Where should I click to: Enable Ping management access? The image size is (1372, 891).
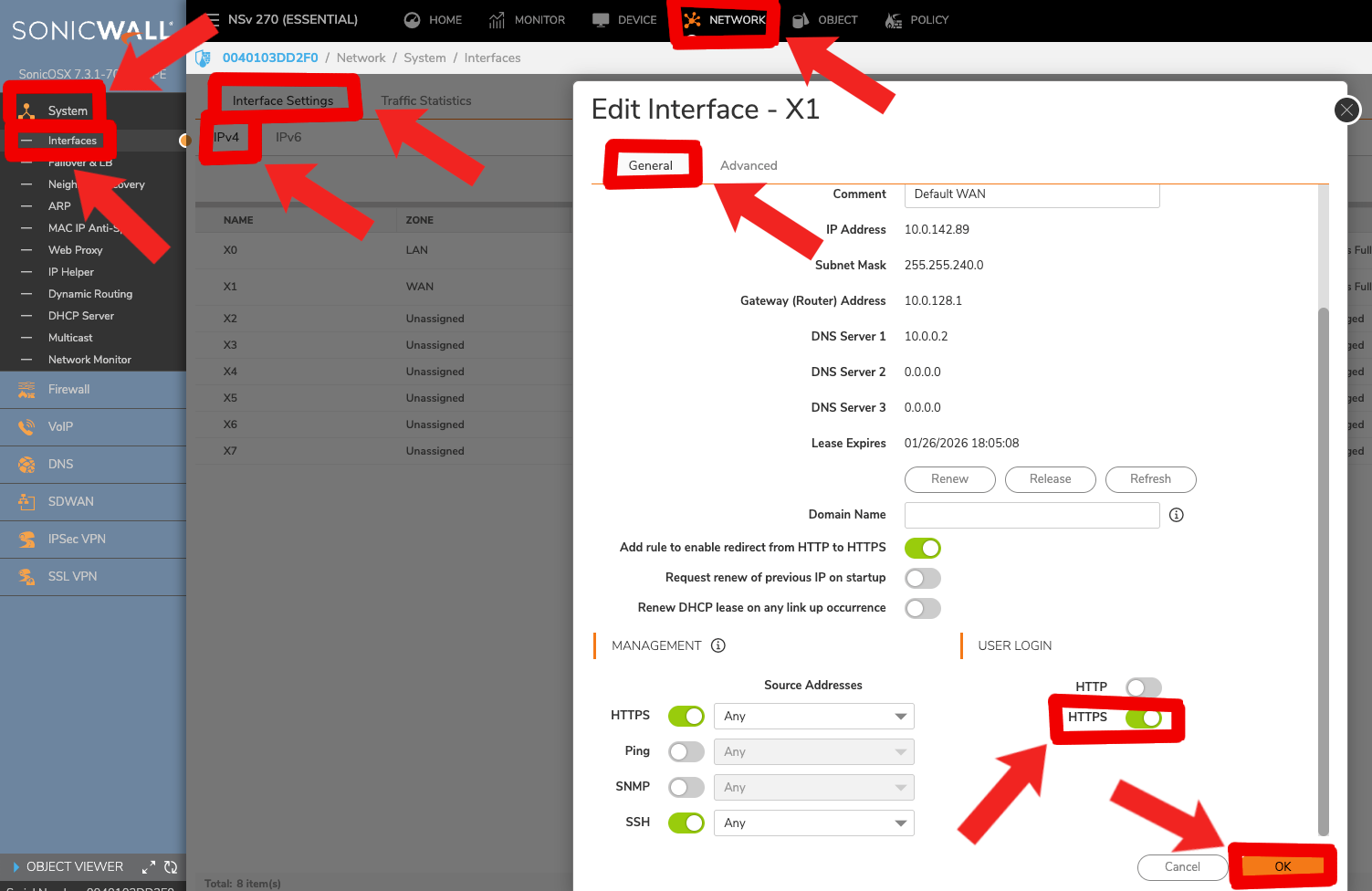[x=686, y=751]
